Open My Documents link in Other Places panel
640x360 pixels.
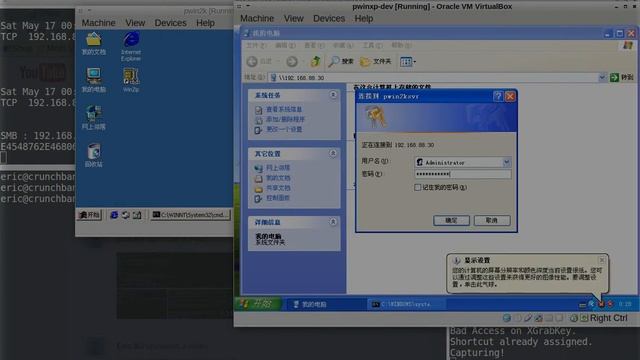[278, 178]
